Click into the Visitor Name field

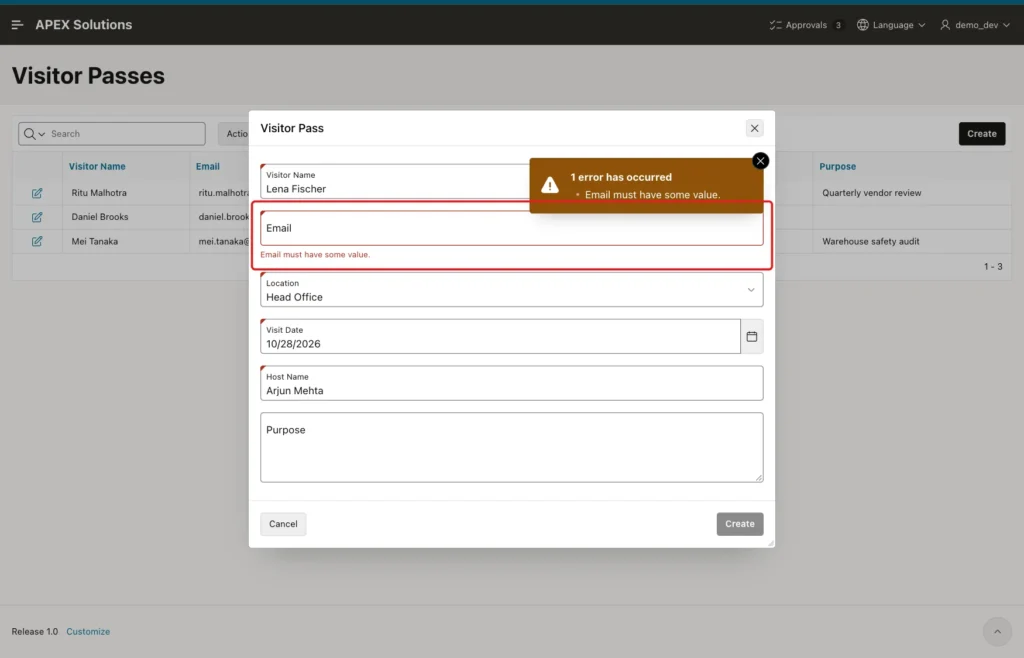click(x=394, y=182)
